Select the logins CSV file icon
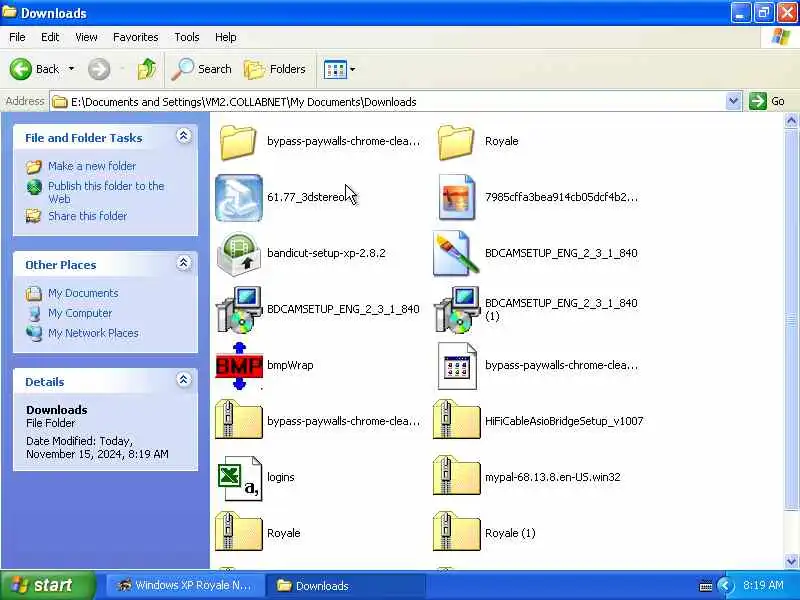Viewport: 800px width, 600px height. (x=239, y=478)
